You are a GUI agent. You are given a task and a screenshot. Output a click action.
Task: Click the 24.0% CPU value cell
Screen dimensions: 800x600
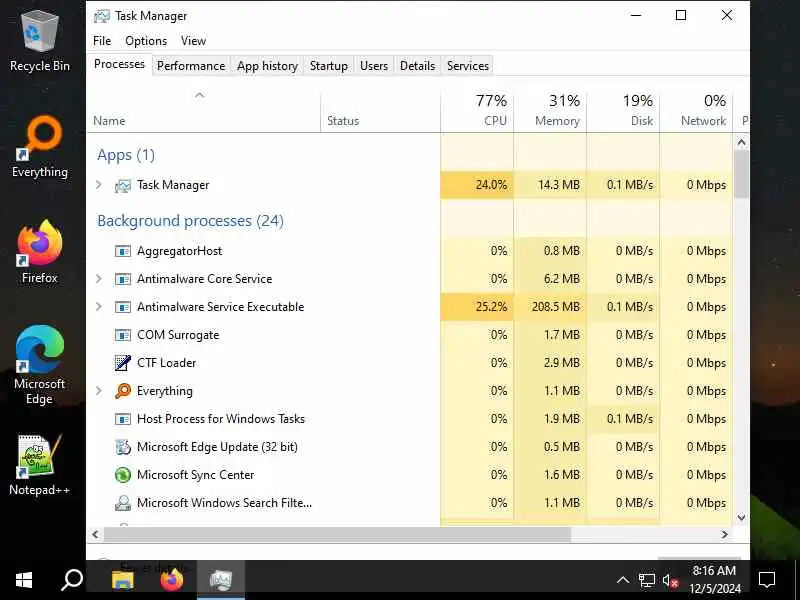point(477,185)
